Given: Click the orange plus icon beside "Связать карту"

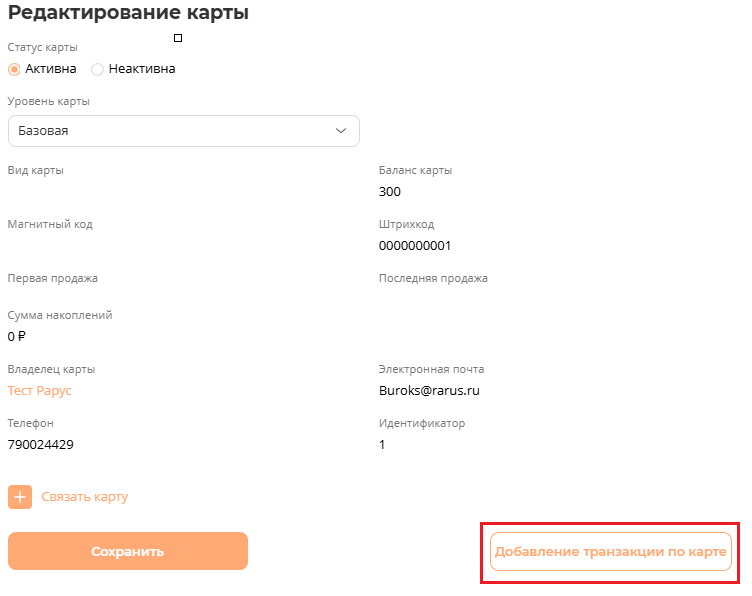Looking at the screenshot, I should pyautogui.click(x=20, y=497).
